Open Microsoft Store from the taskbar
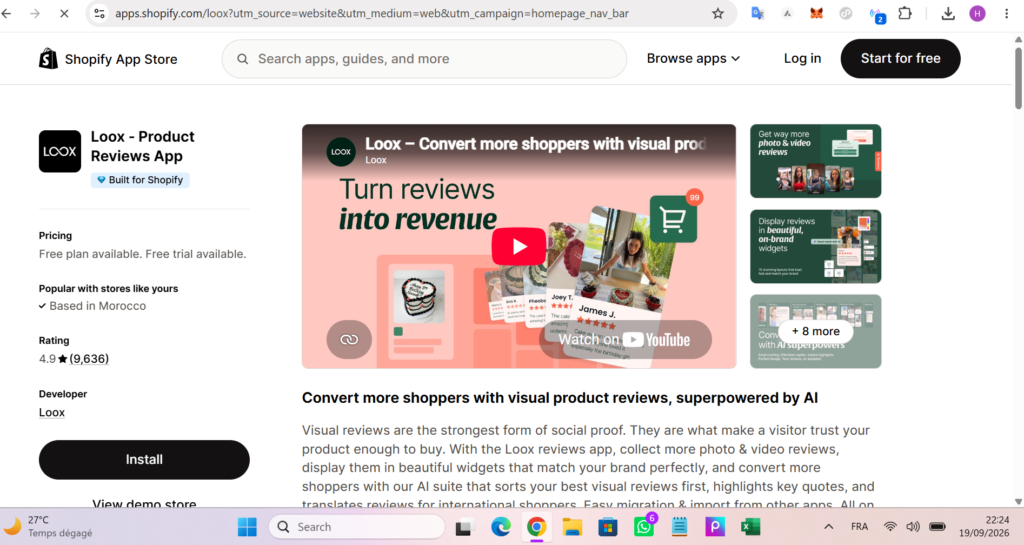This screenshot has width=1024, height=545. pyautogui.click(x=607, y=527)
